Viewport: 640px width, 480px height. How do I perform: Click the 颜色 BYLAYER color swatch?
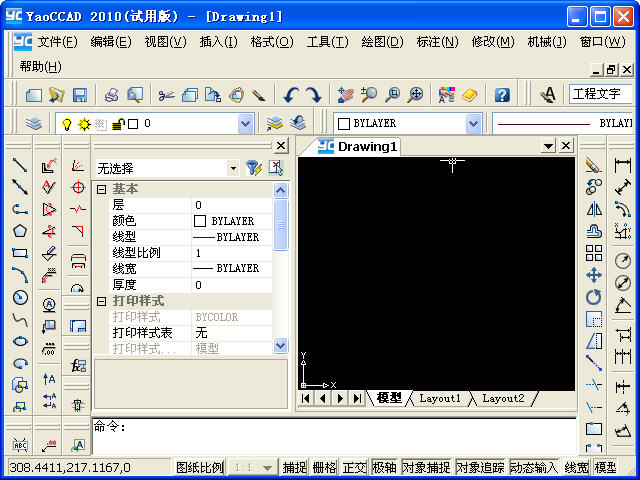click(200, 221)
